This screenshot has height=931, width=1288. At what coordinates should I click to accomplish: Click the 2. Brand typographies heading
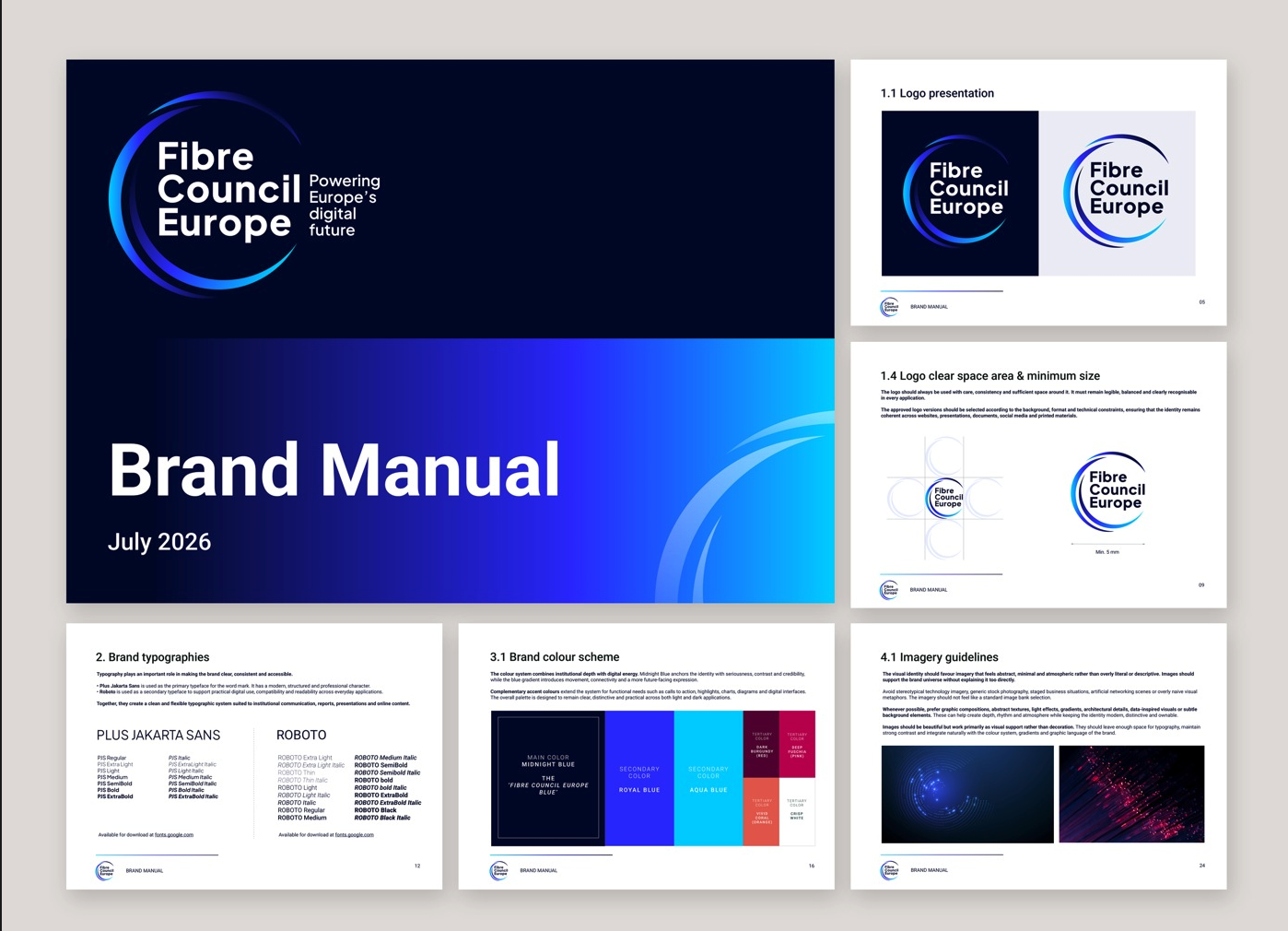[x=153, y=657]
